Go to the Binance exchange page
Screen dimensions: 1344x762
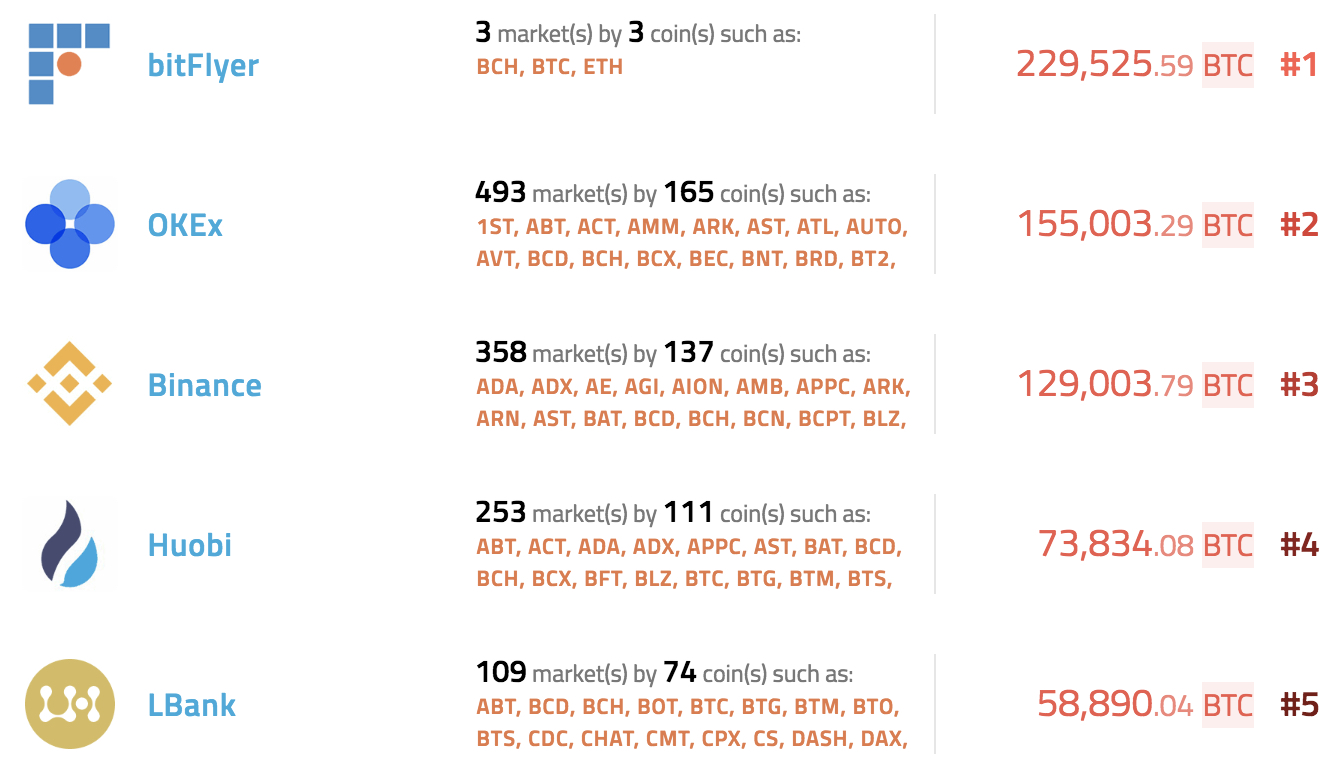click(x=205, y=386)
